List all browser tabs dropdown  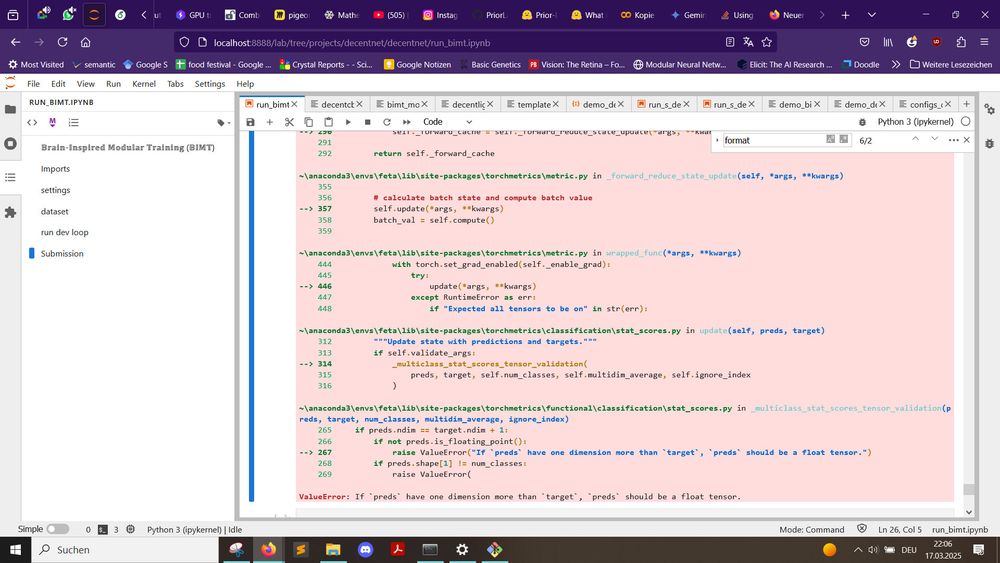[872, 15]
